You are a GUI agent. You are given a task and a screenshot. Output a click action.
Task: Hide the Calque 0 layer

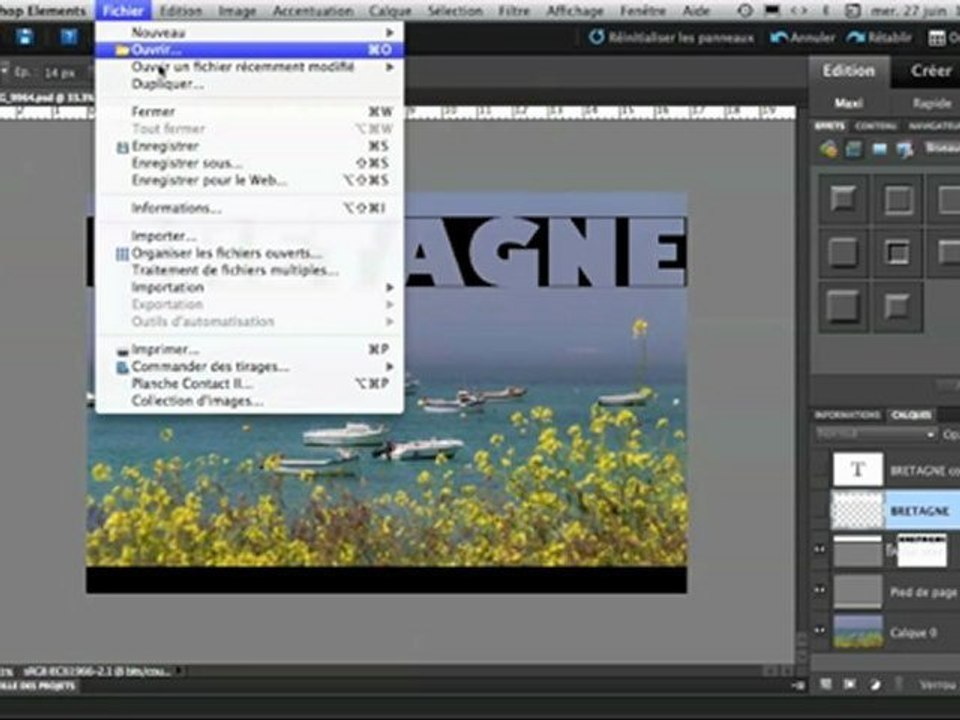[x=819, y=631]
